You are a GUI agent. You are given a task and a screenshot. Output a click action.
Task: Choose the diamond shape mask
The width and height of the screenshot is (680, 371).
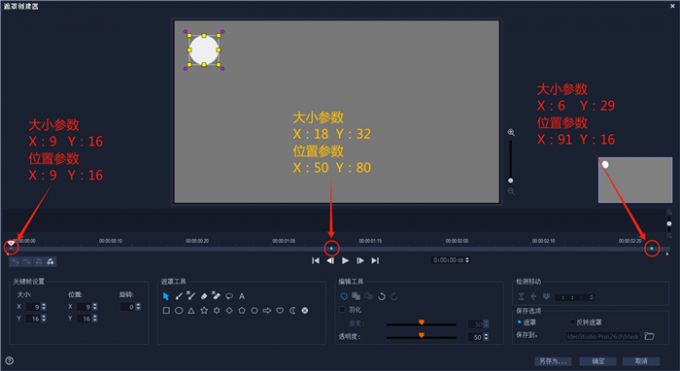[x=229, y=311]
